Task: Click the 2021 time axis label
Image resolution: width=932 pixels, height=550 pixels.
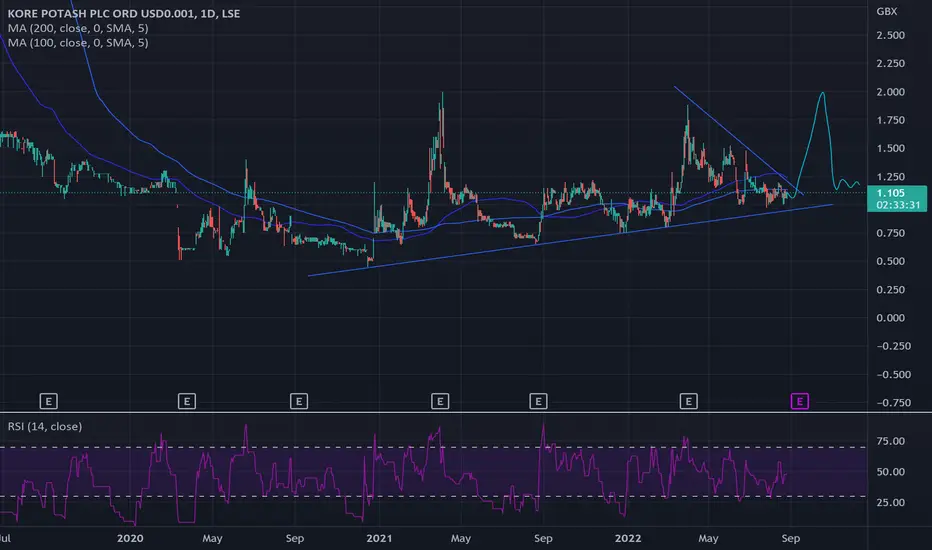Action: [379, 538]
